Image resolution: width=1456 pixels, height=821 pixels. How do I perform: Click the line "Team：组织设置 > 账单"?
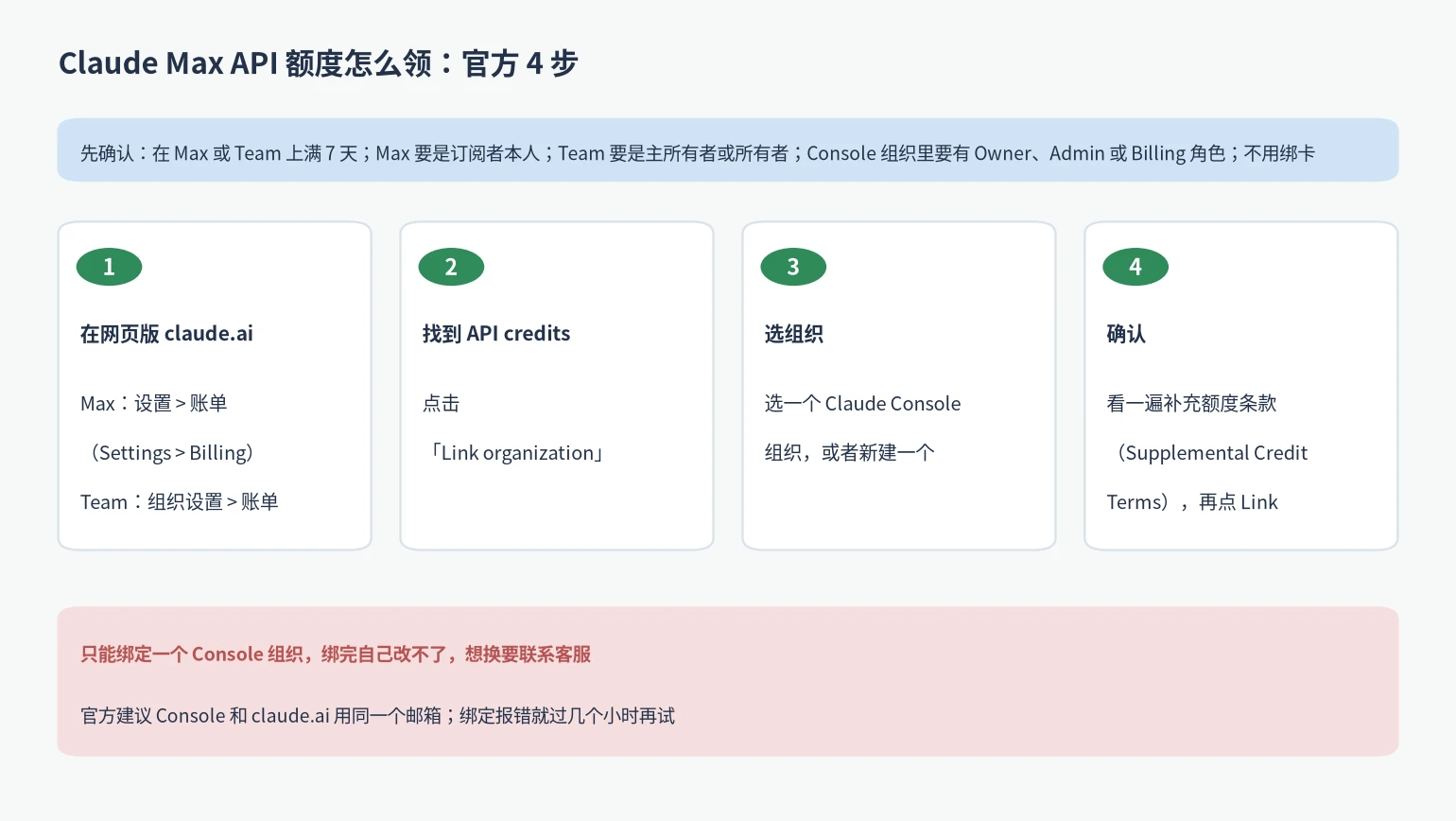(180, 502)
